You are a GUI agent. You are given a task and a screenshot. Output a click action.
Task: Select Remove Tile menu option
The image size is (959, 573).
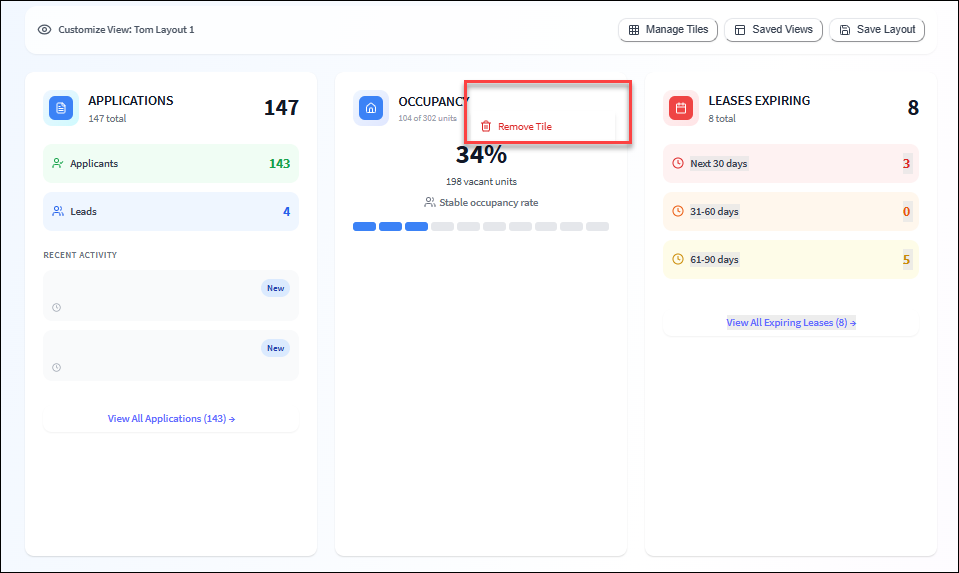point(524,127)
